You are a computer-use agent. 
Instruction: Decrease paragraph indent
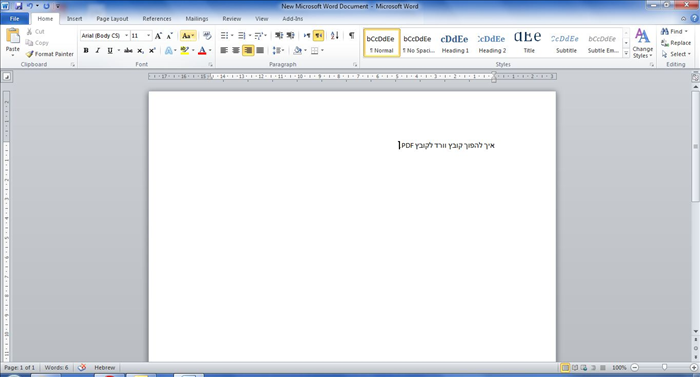coord(279,35)
